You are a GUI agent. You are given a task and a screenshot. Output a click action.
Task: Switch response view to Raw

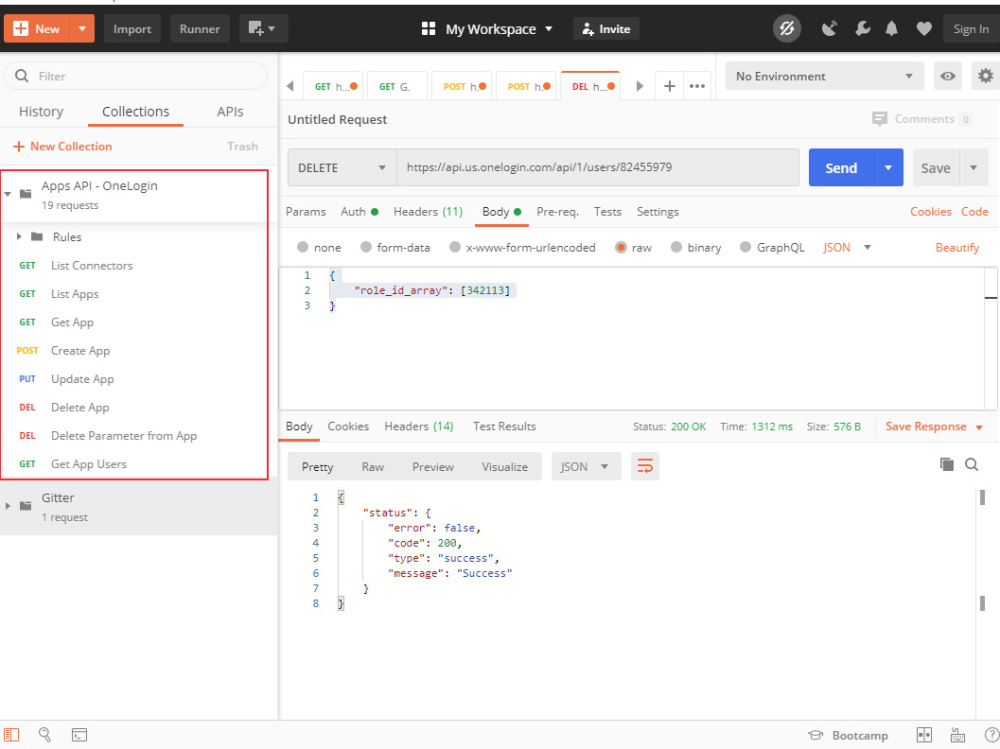coord(372,466)
